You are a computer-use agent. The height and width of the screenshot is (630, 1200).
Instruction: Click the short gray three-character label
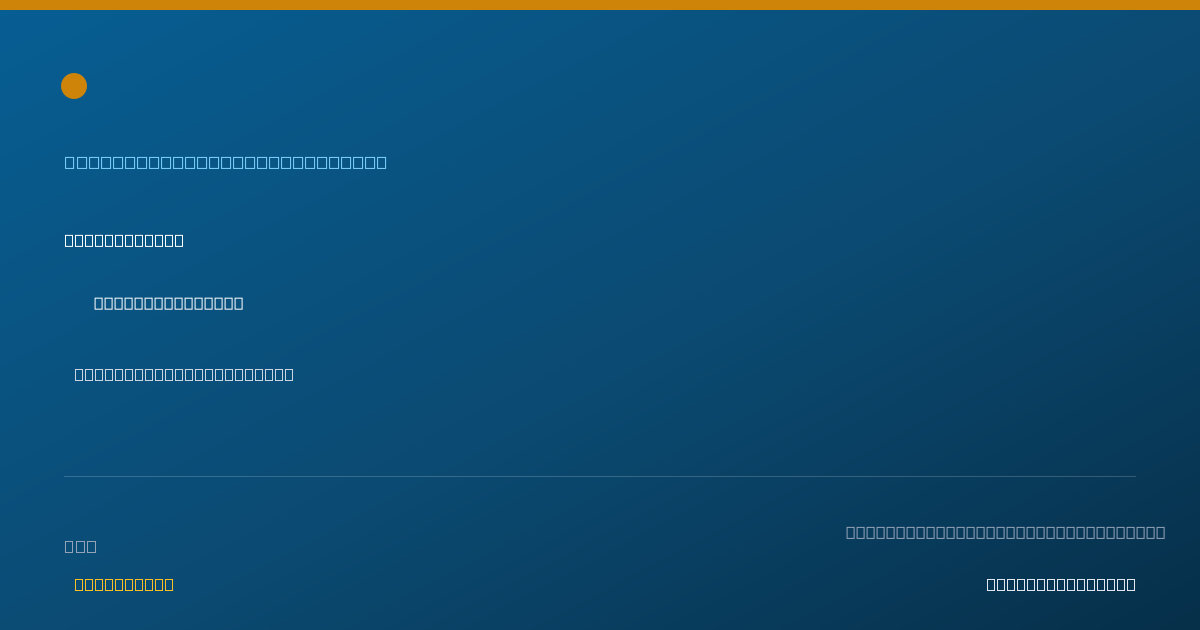click(x=81, y=546)
